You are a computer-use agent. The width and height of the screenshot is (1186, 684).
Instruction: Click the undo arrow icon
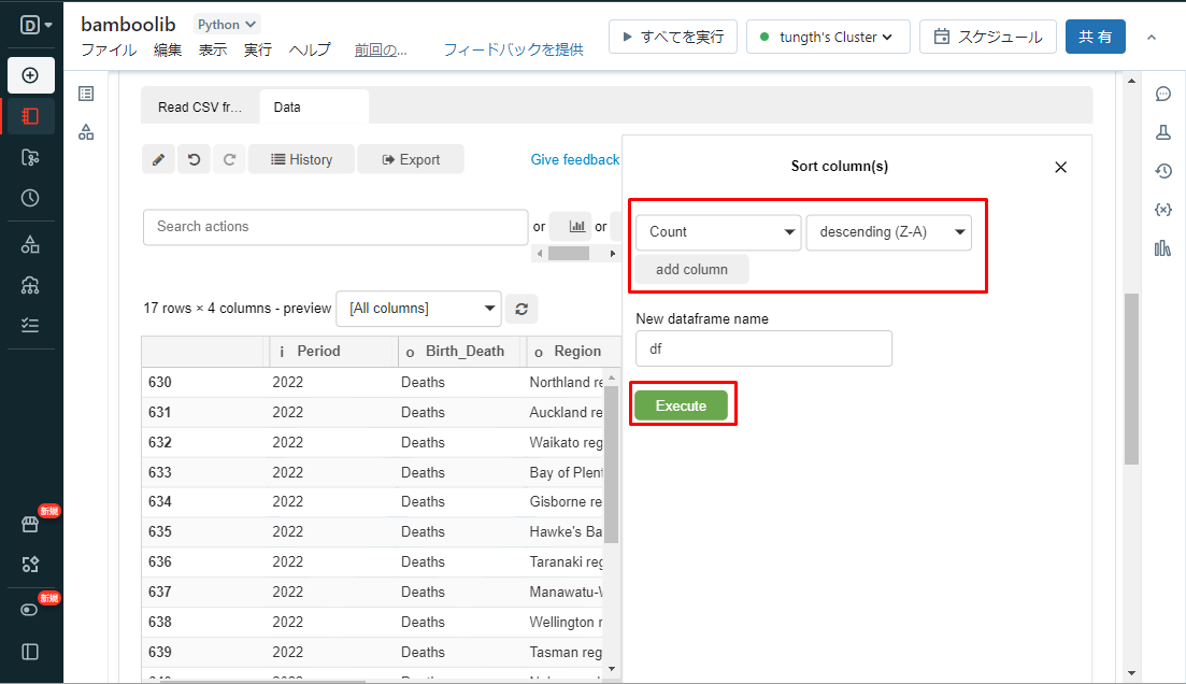tap(194, 160)
